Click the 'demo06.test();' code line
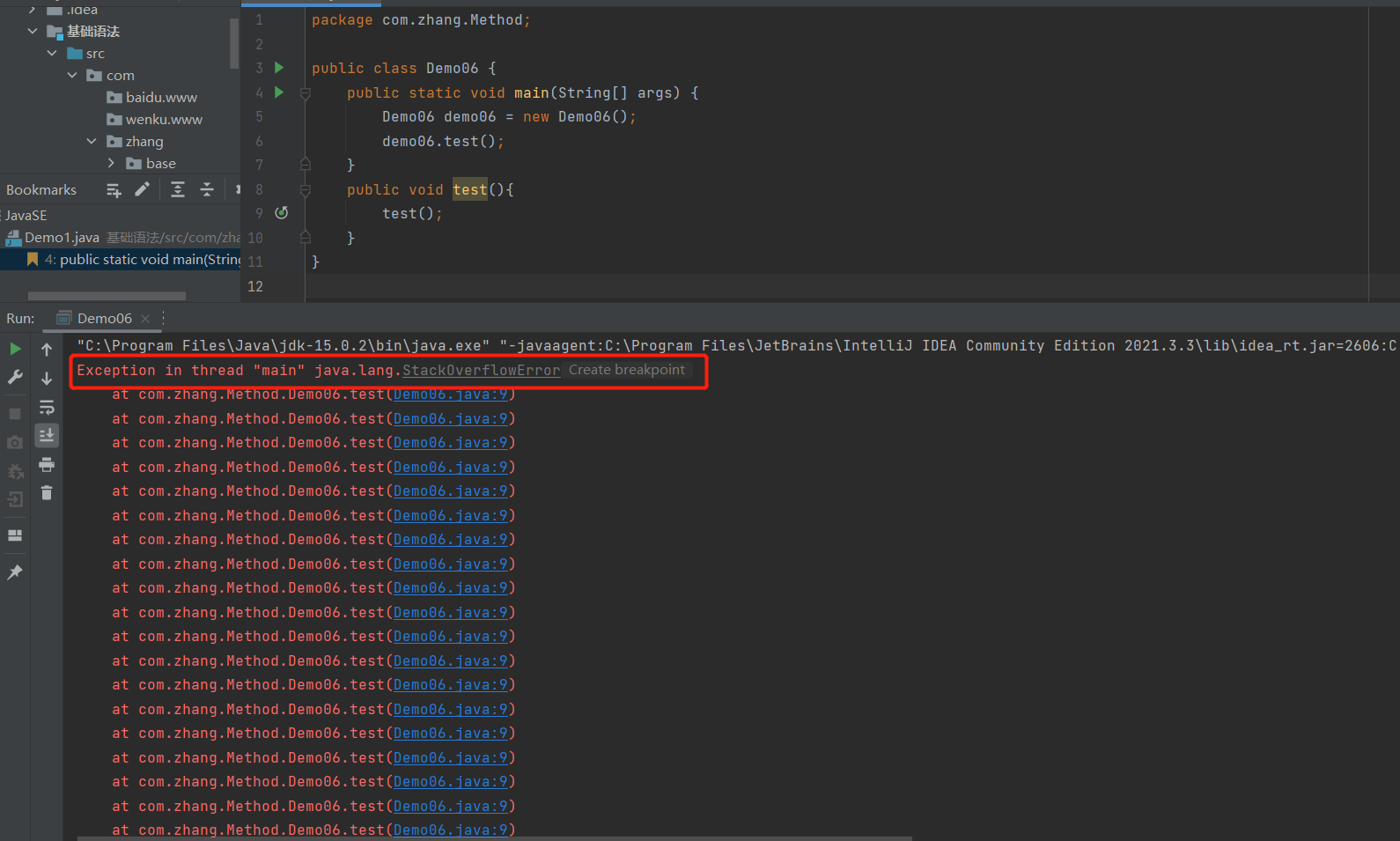Viewport: 1400px width, 841px height. 443,141
